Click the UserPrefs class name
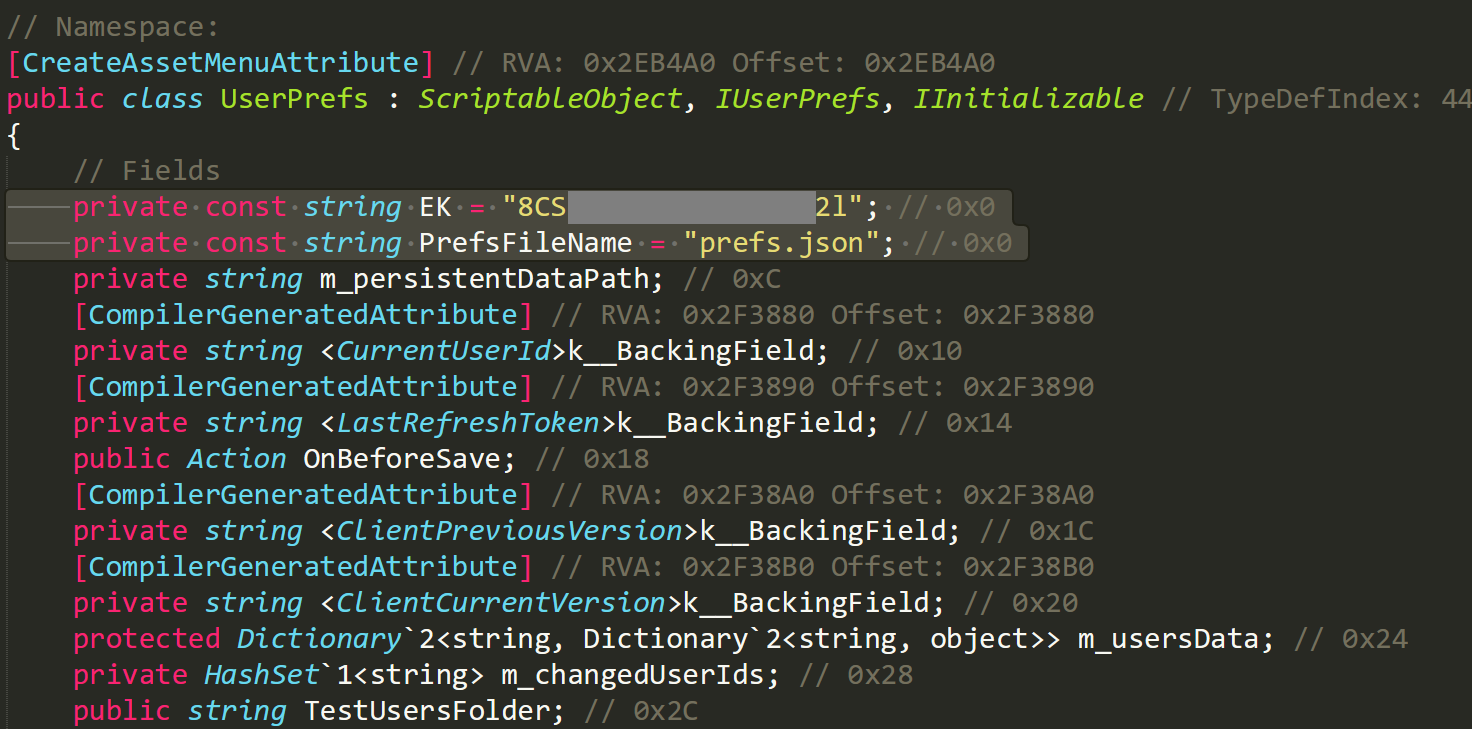 click(x=294, y=99)
